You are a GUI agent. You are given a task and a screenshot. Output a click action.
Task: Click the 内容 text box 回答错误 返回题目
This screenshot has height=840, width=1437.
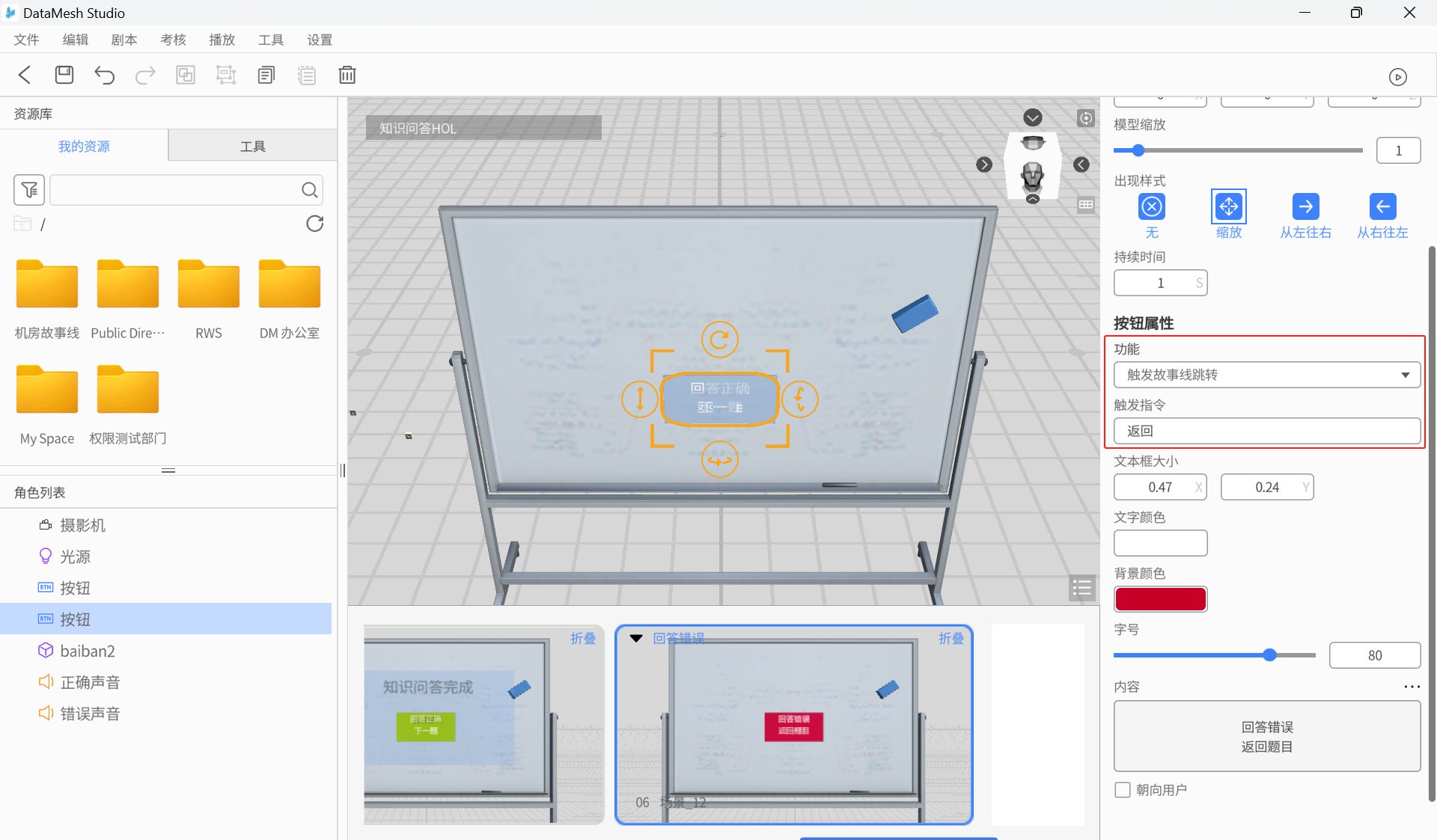tap(1267, 736)
